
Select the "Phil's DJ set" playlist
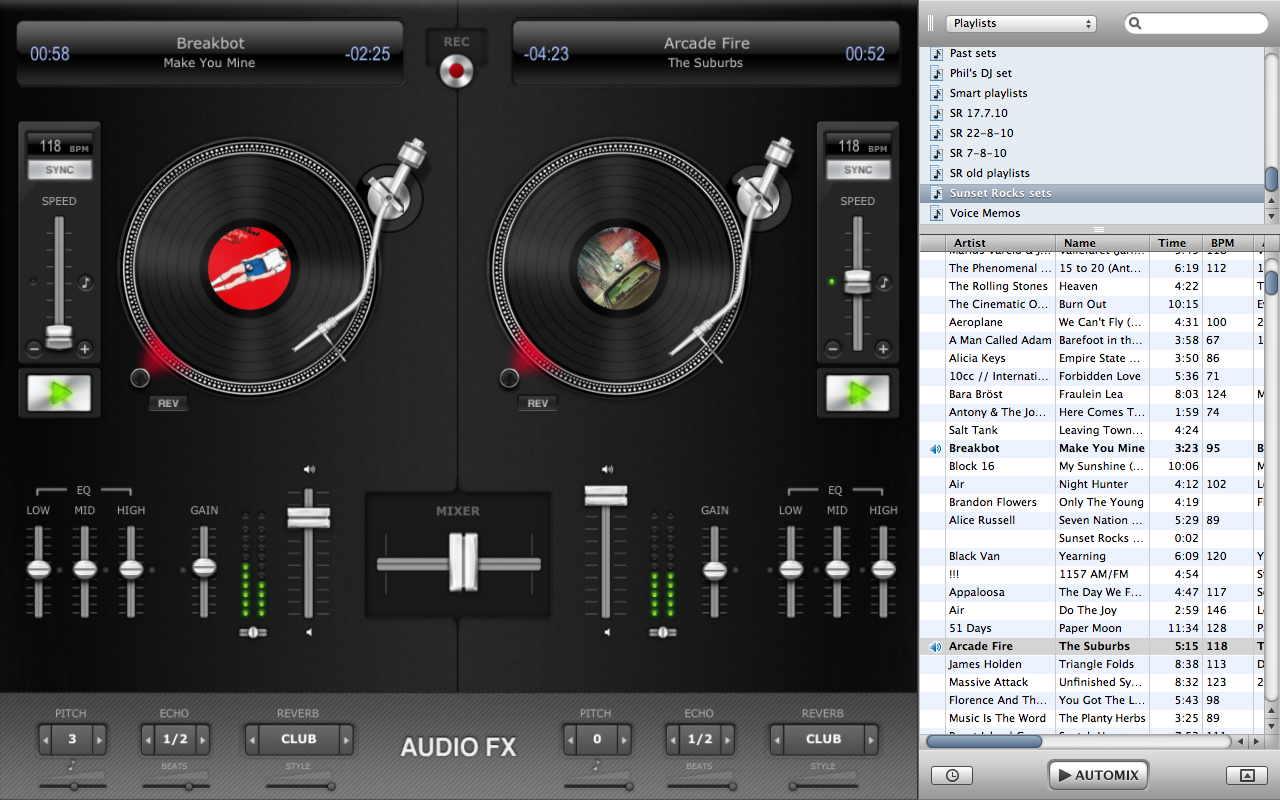coord(980,73)
